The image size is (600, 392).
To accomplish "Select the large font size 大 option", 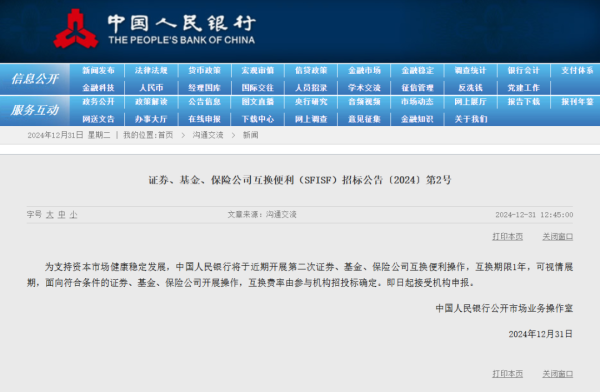I will coord(50,215).
